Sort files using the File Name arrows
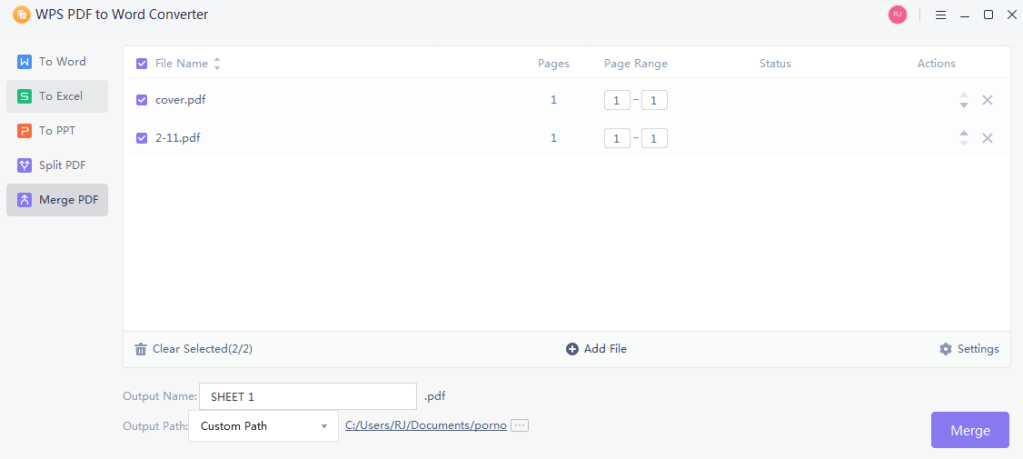Screen dimensions: 1023x459 pos(217,64)
